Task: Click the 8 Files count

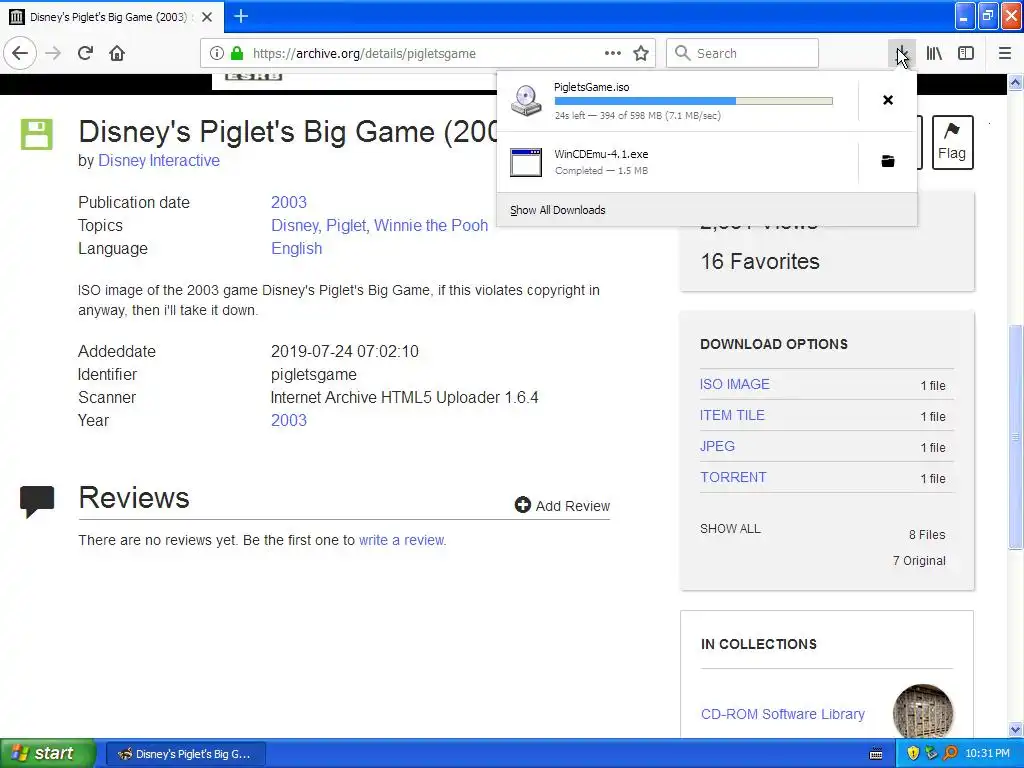Action: [927, 535]
